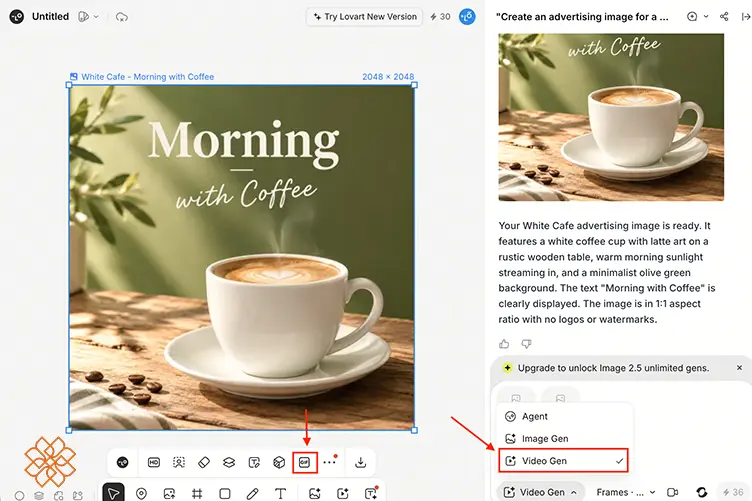Open more options three-dot menu
Image resolution: width=752 pixels, height=501 pixels.
coord(329,463)
